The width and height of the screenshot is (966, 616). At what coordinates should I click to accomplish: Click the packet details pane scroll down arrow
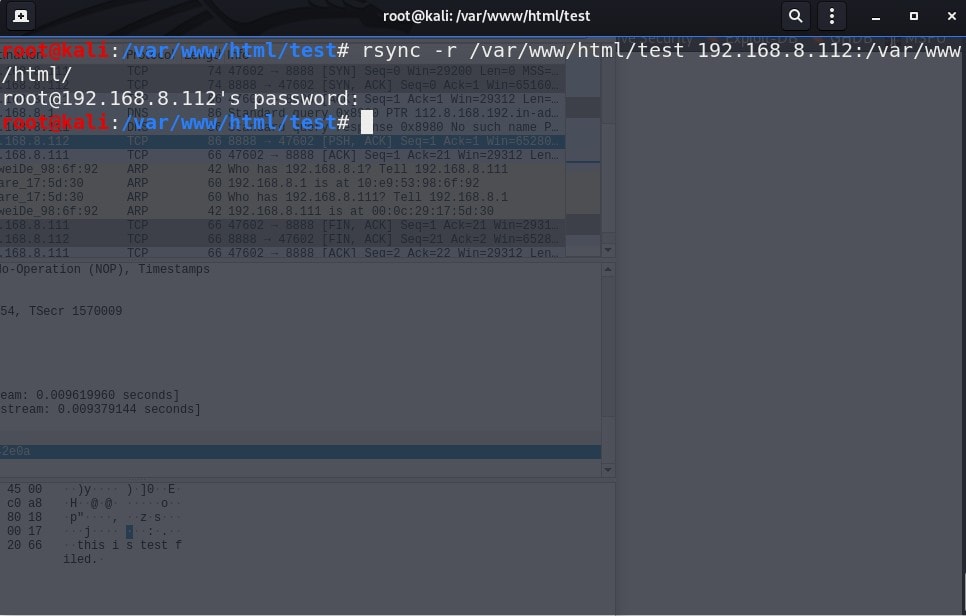click(x=608, y=470)
